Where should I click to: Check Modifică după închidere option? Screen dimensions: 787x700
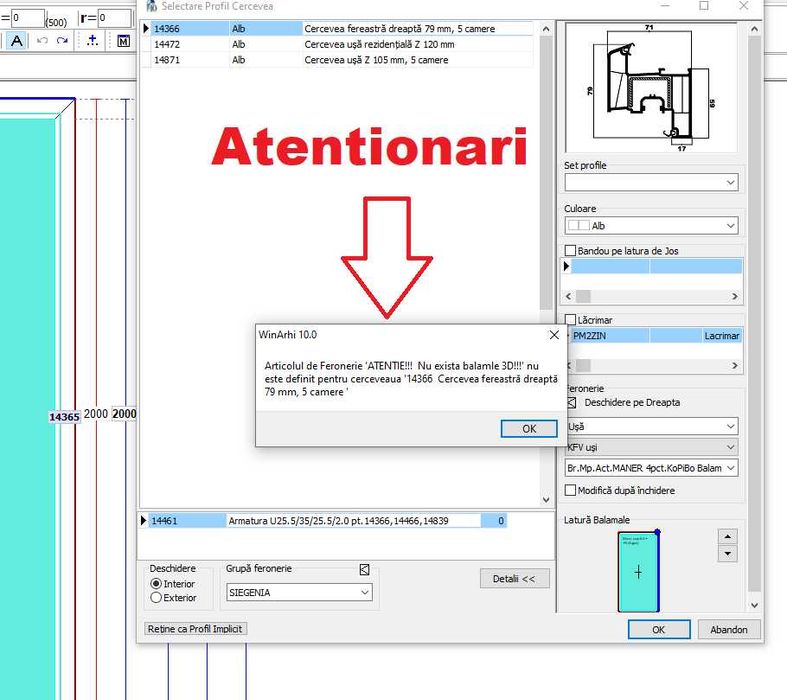coord(570,490)
